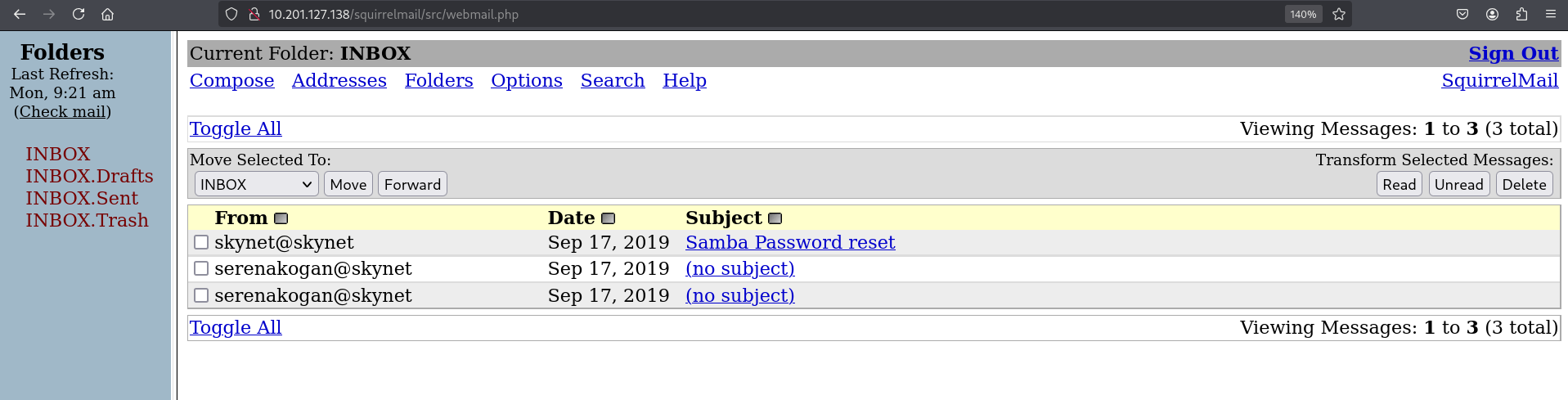Click the browser reload icon
The width and height of the screenshot is (1568, 400).
pyautogui.click(x=79, y=14)
